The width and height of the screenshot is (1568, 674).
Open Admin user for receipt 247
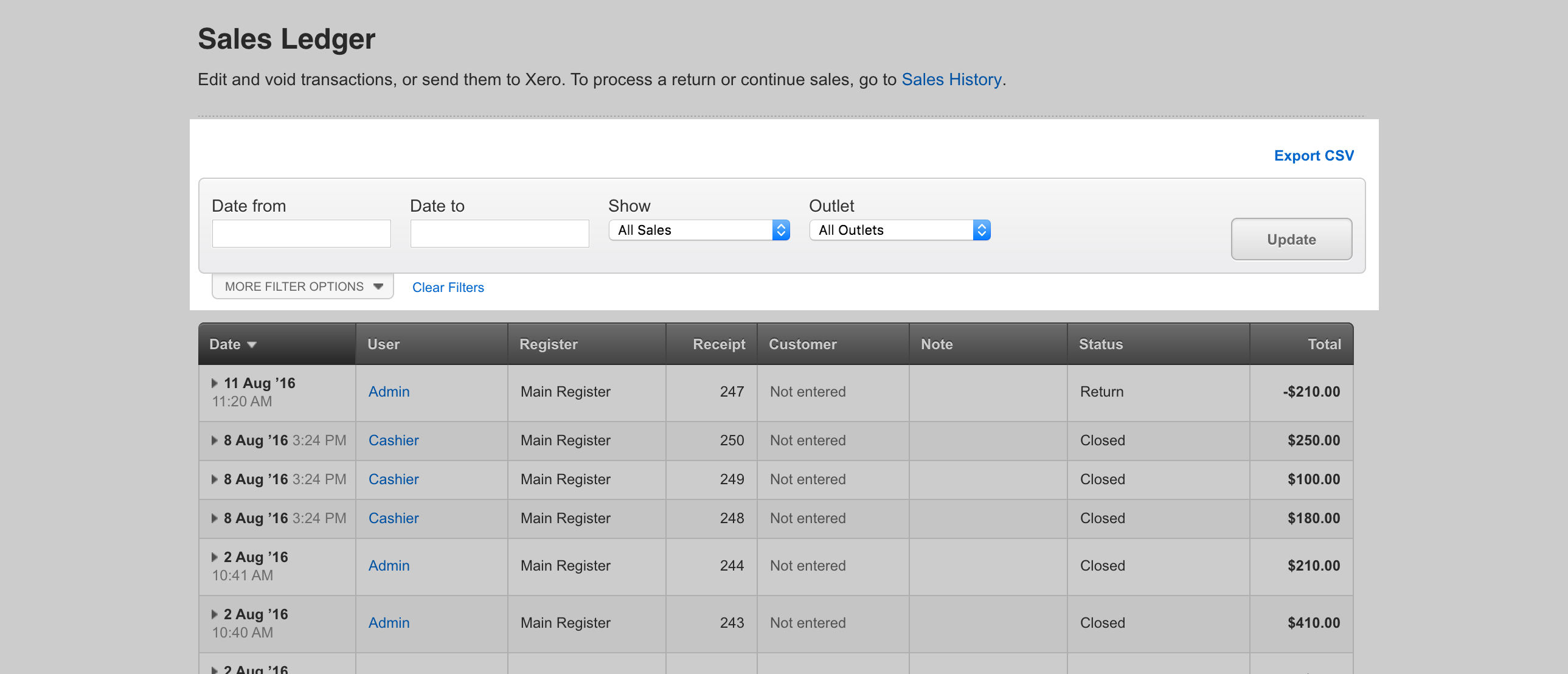[388, 392]
